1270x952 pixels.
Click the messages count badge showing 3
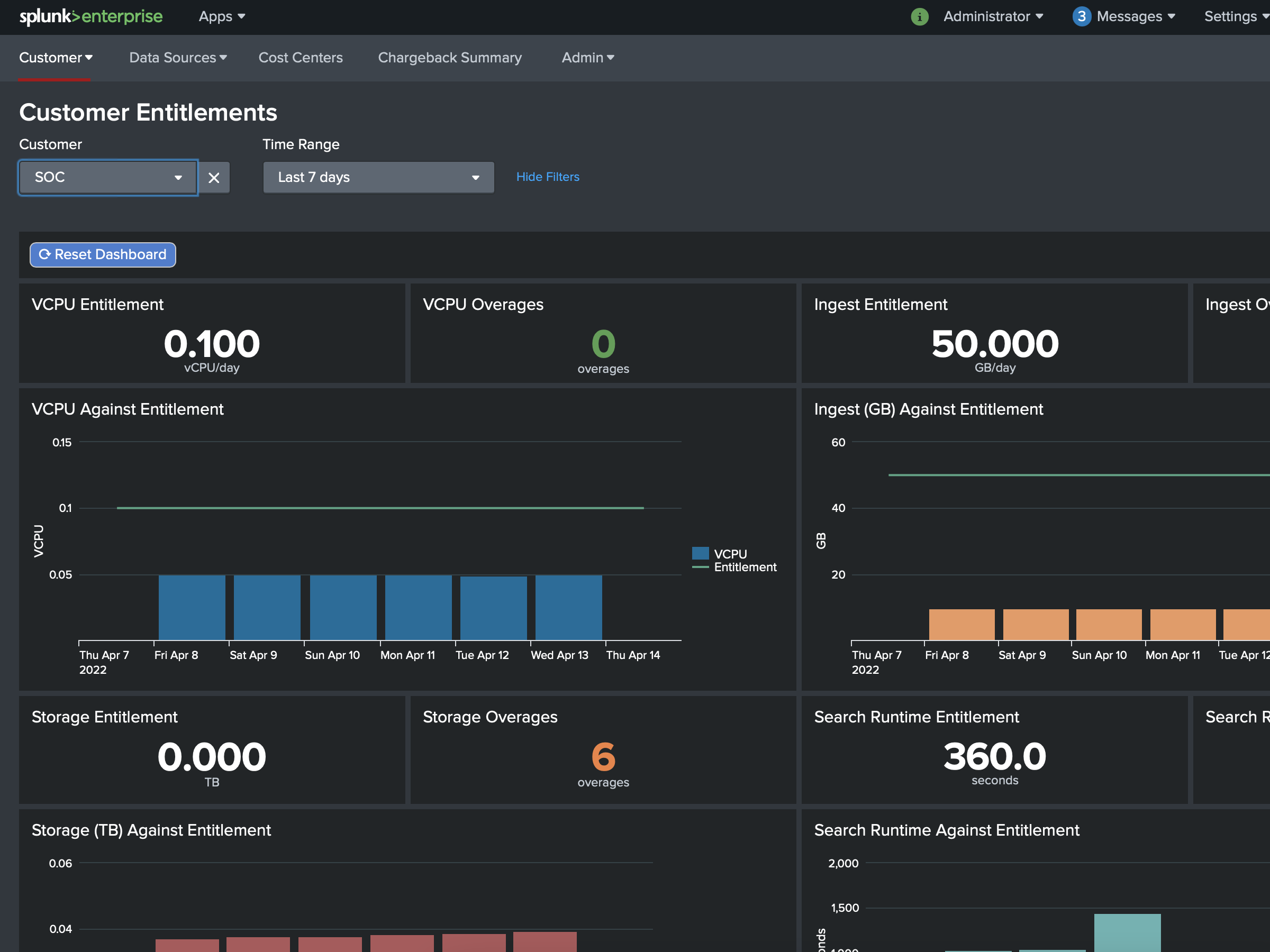coord(1081,16)
